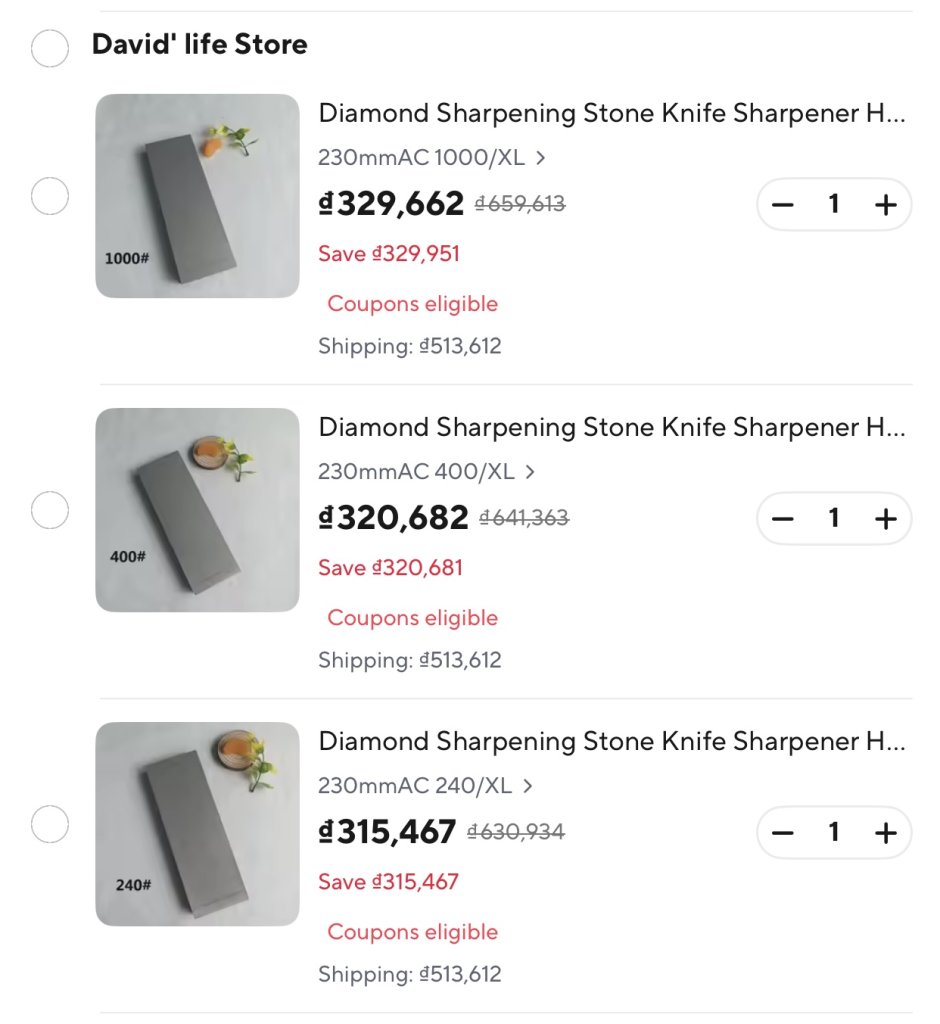Screen dimensions: 940x1024
Task: Click minus icon for 400/XL stone
Action: pyautogui.click(x=782, y=519)
